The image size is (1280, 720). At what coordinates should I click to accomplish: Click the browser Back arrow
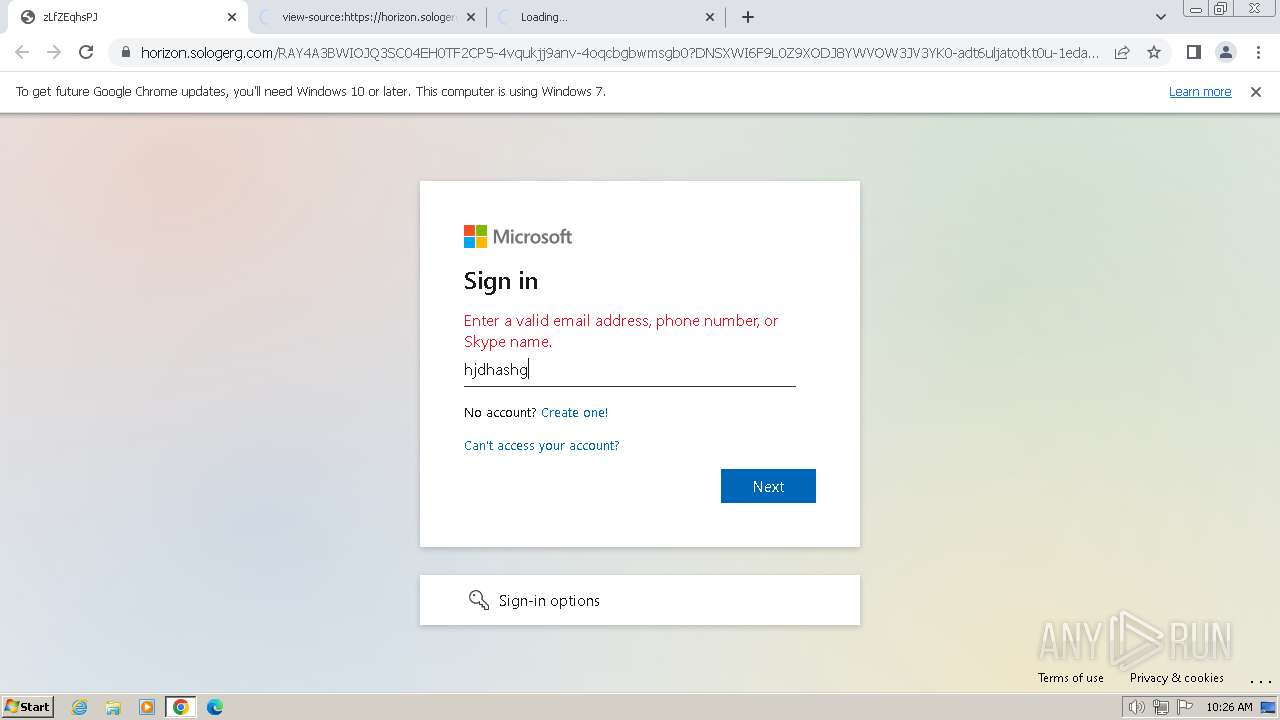pyautogui.click(x=22, y=52)
